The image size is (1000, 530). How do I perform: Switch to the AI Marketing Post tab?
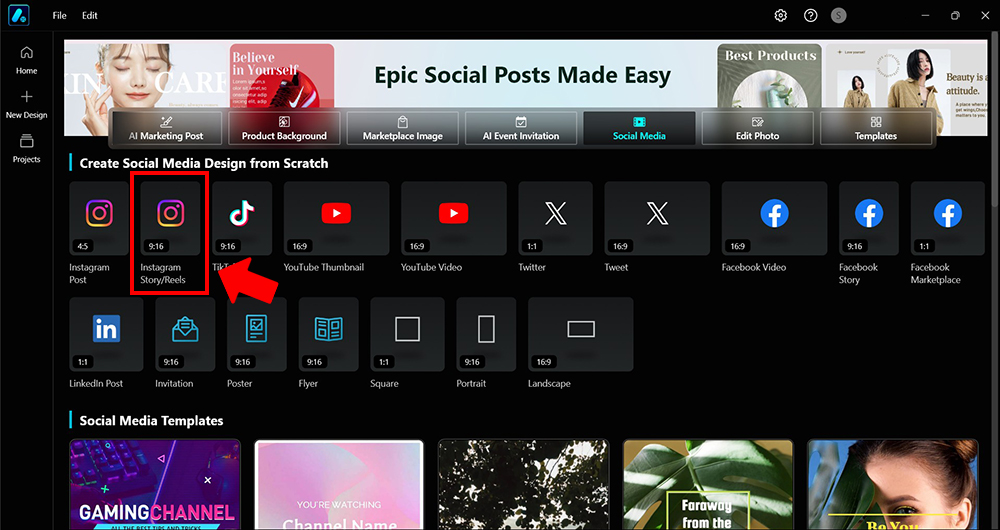coord(166,128)
